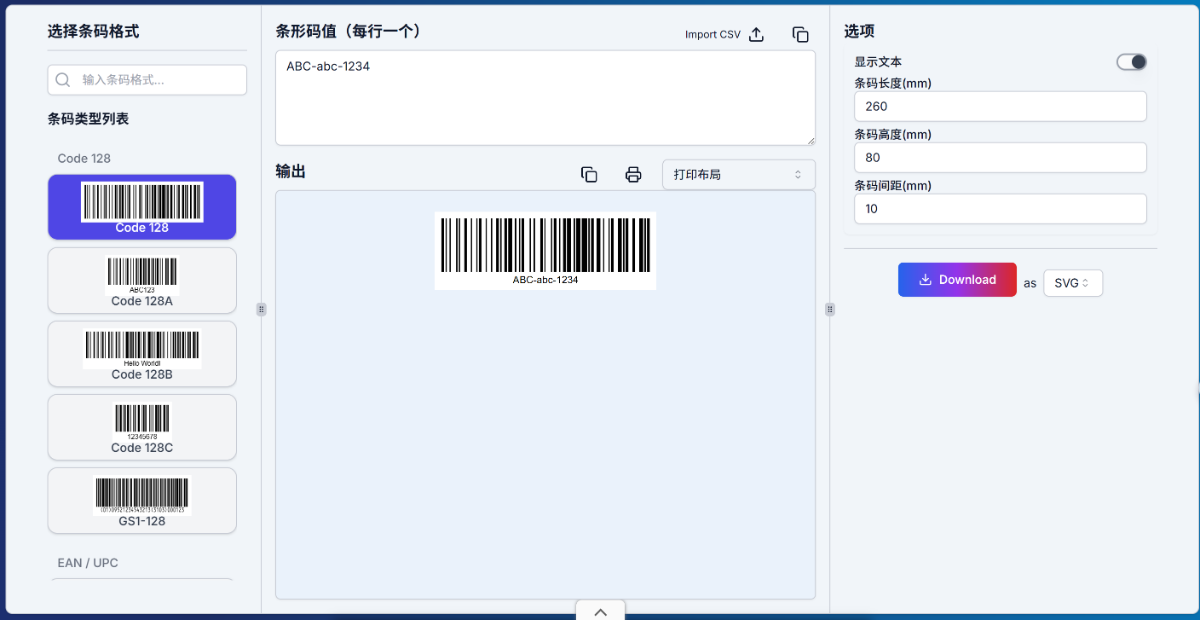Select the Code 128 barcode type
The image size is (1200, 620).
[142, 207]
